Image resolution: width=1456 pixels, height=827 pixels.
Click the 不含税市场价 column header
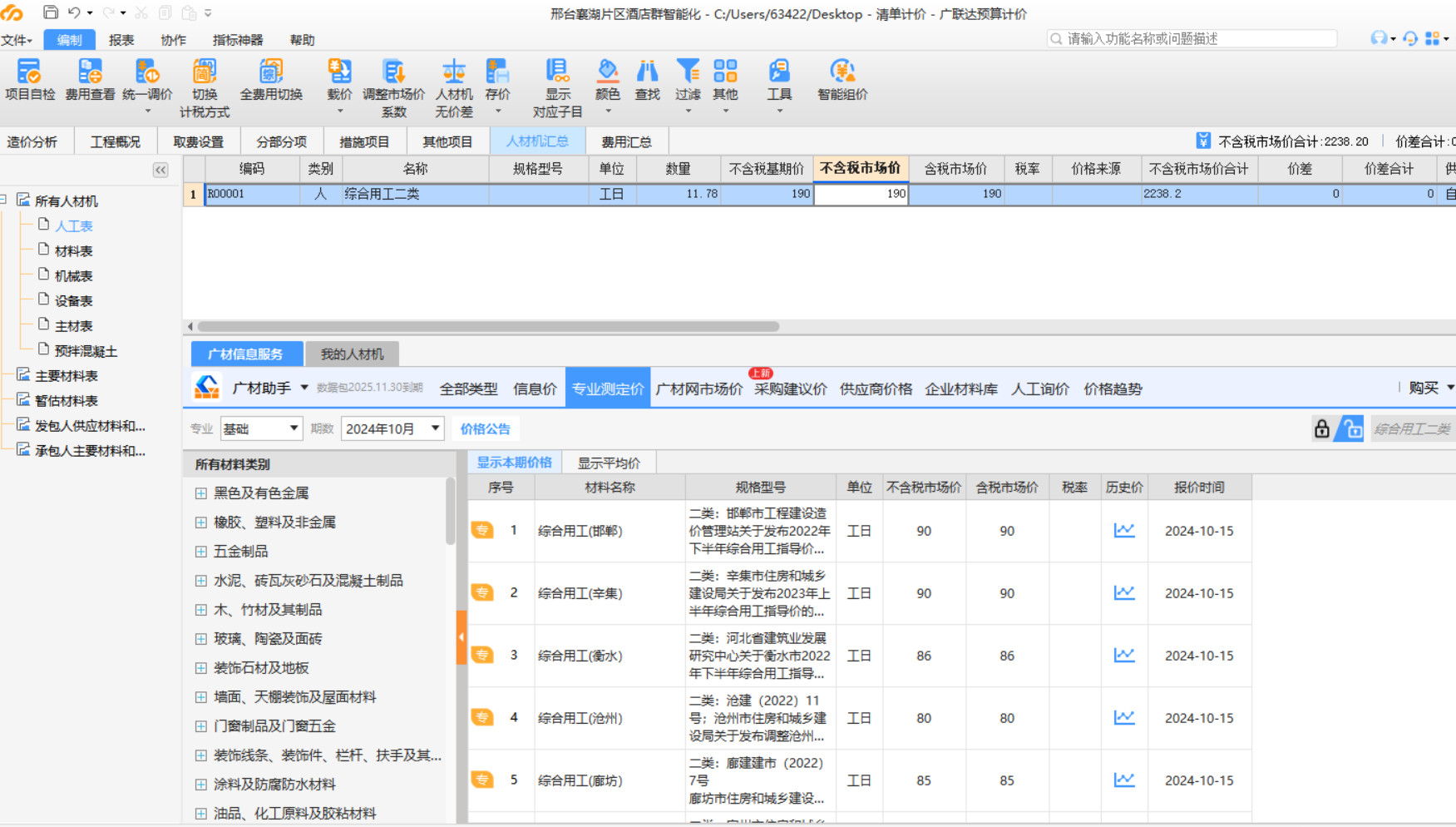pos(861,169)
